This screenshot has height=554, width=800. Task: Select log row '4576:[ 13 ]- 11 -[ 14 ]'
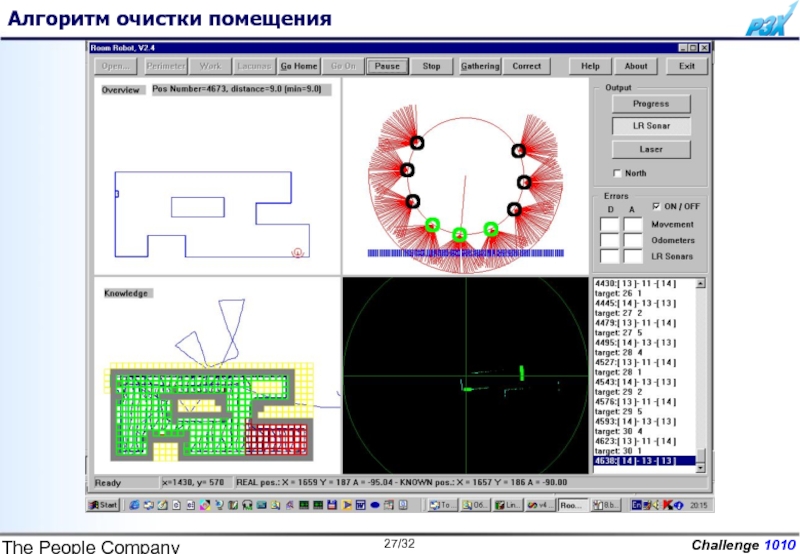(x=645, y=401)
